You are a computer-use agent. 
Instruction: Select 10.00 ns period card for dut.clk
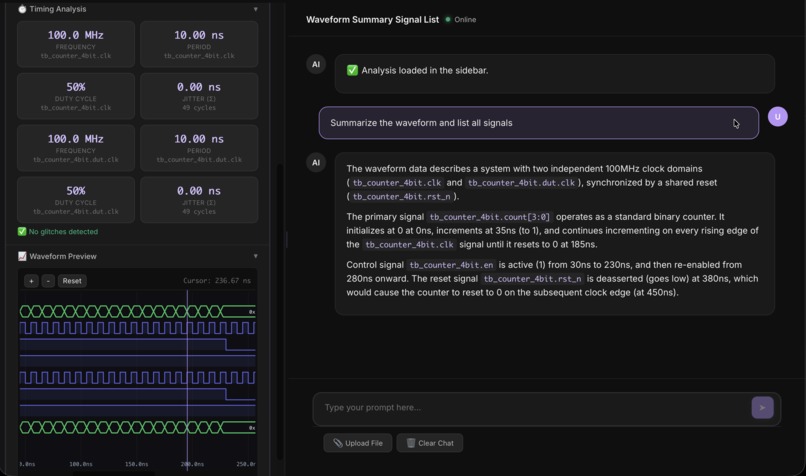pos(199,148)
